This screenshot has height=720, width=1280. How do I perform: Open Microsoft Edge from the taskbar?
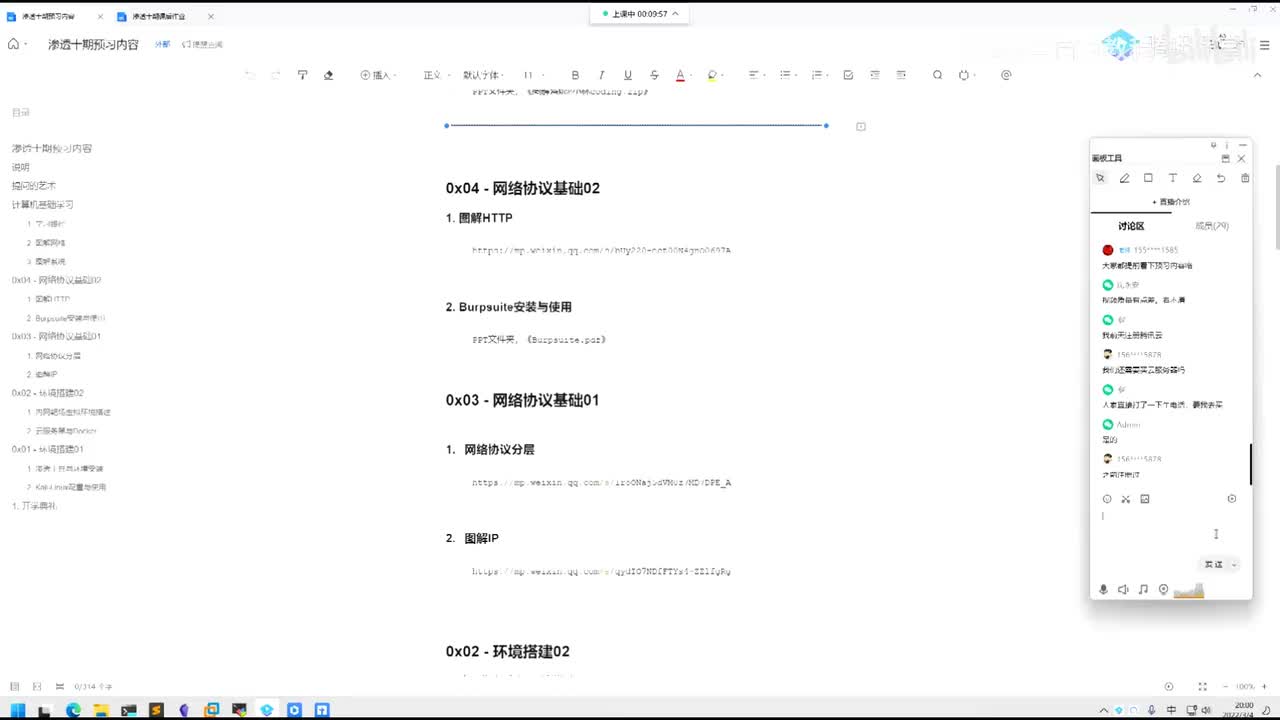[73, 710]
